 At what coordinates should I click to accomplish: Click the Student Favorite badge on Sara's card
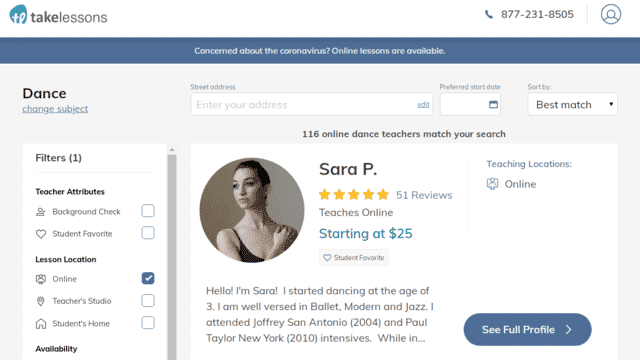[354, 258]
